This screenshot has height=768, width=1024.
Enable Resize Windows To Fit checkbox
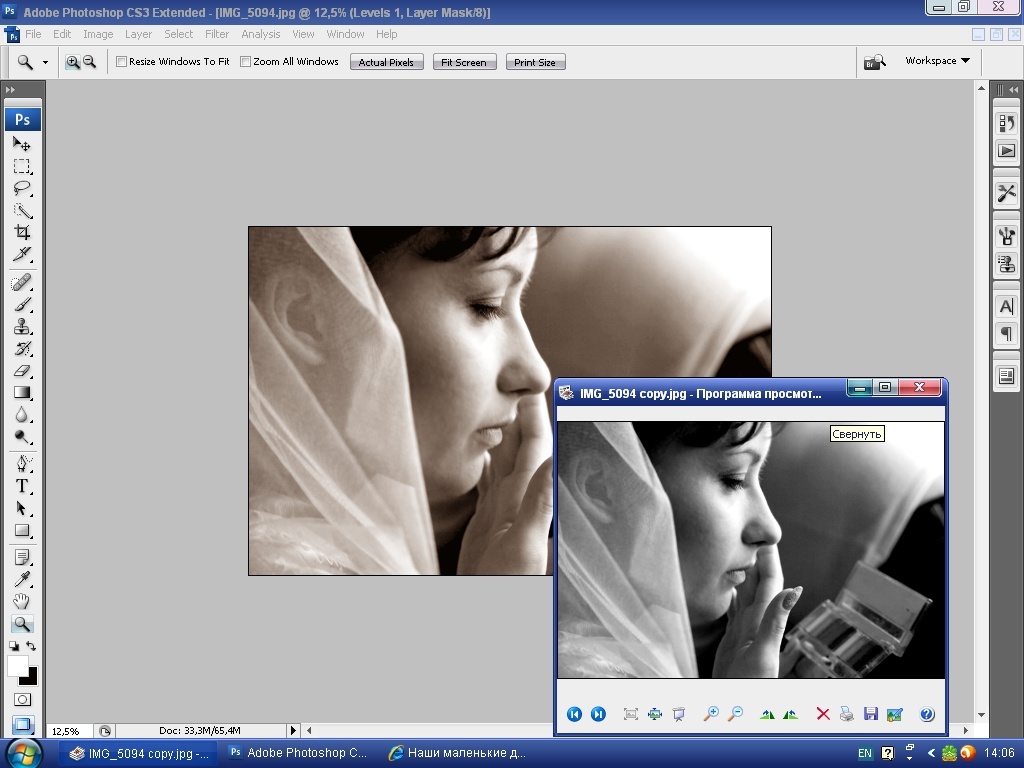tap(122, 62)
